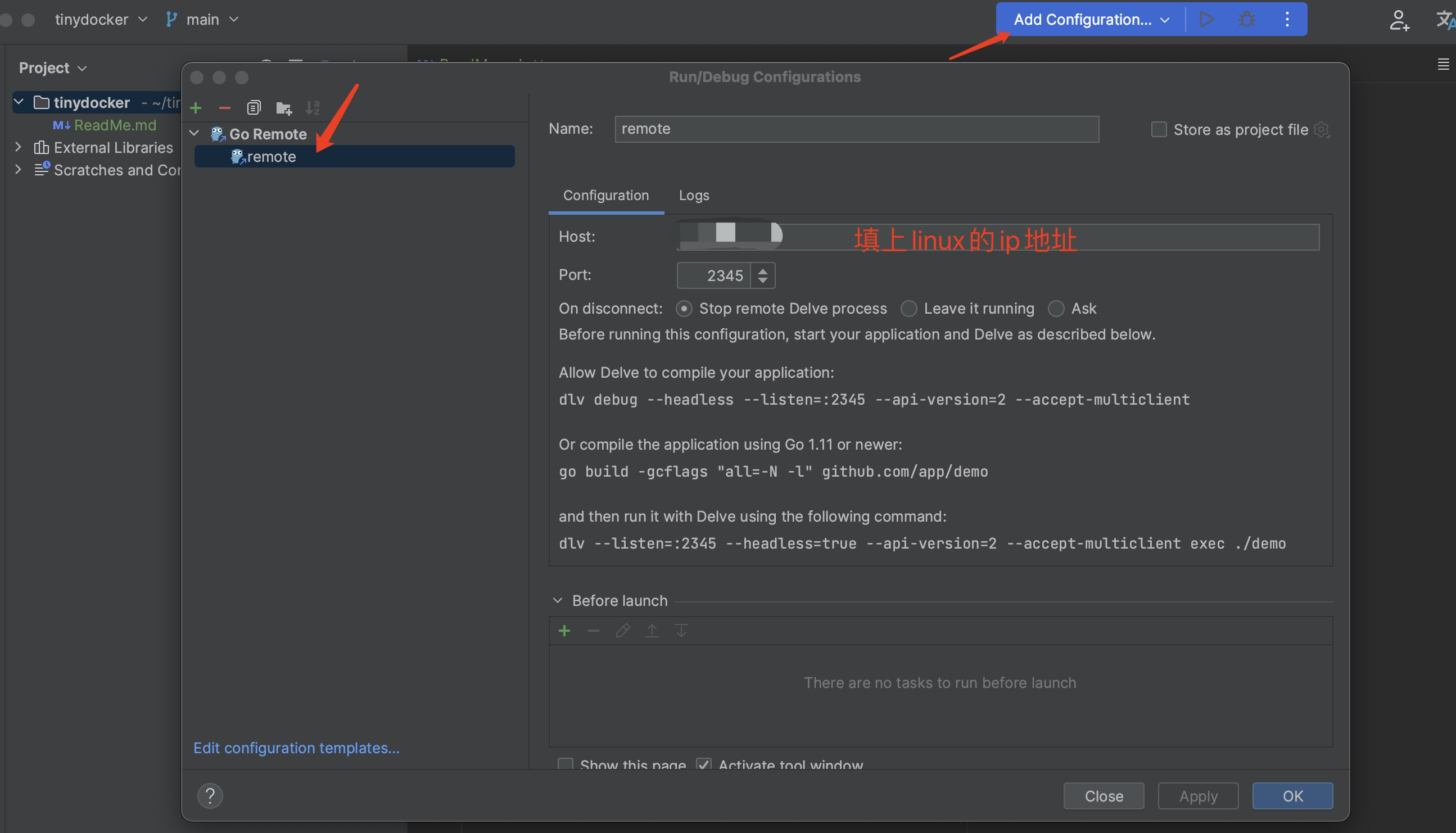Viewport: 1456px width, 833px height.
Task: Switch to the Logs tab
Action: coord(693,196)
